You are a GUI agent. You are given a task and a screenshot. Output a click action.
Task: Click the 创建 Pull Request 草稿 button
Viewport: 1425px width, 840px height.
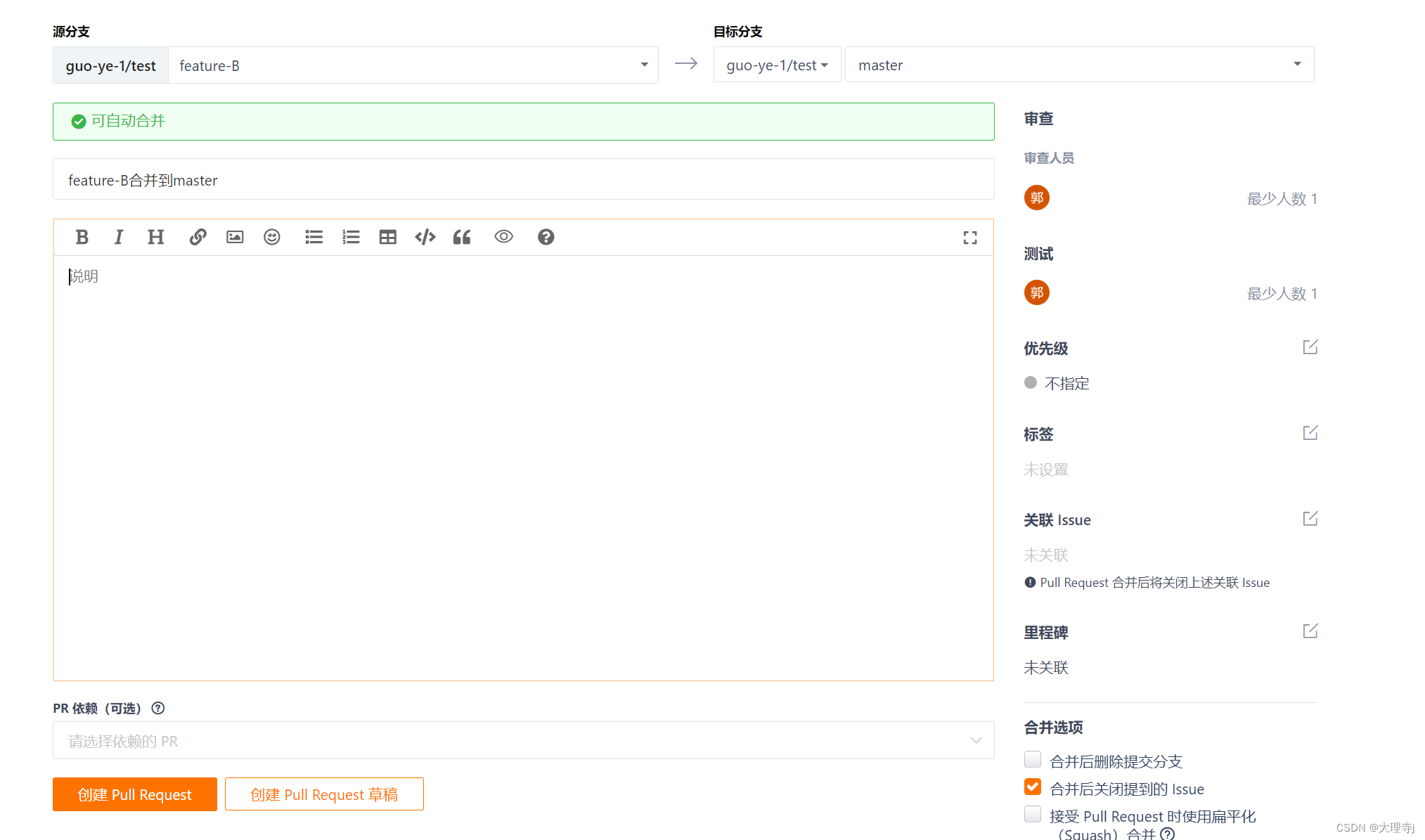point(324,794)
